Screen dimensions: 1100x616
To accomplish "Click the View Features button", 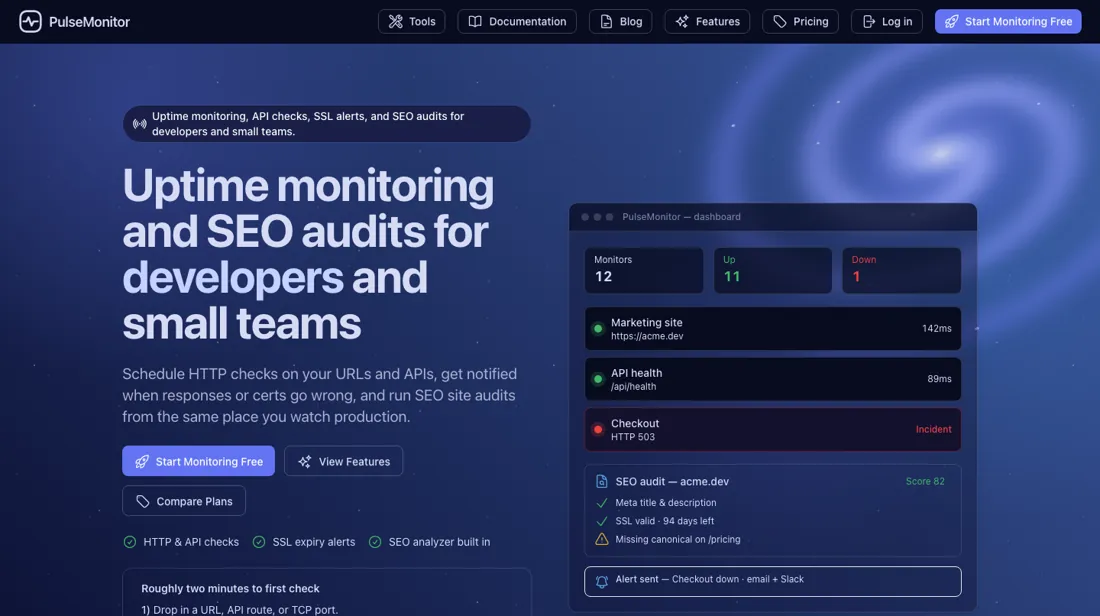I will coord(344,461).
